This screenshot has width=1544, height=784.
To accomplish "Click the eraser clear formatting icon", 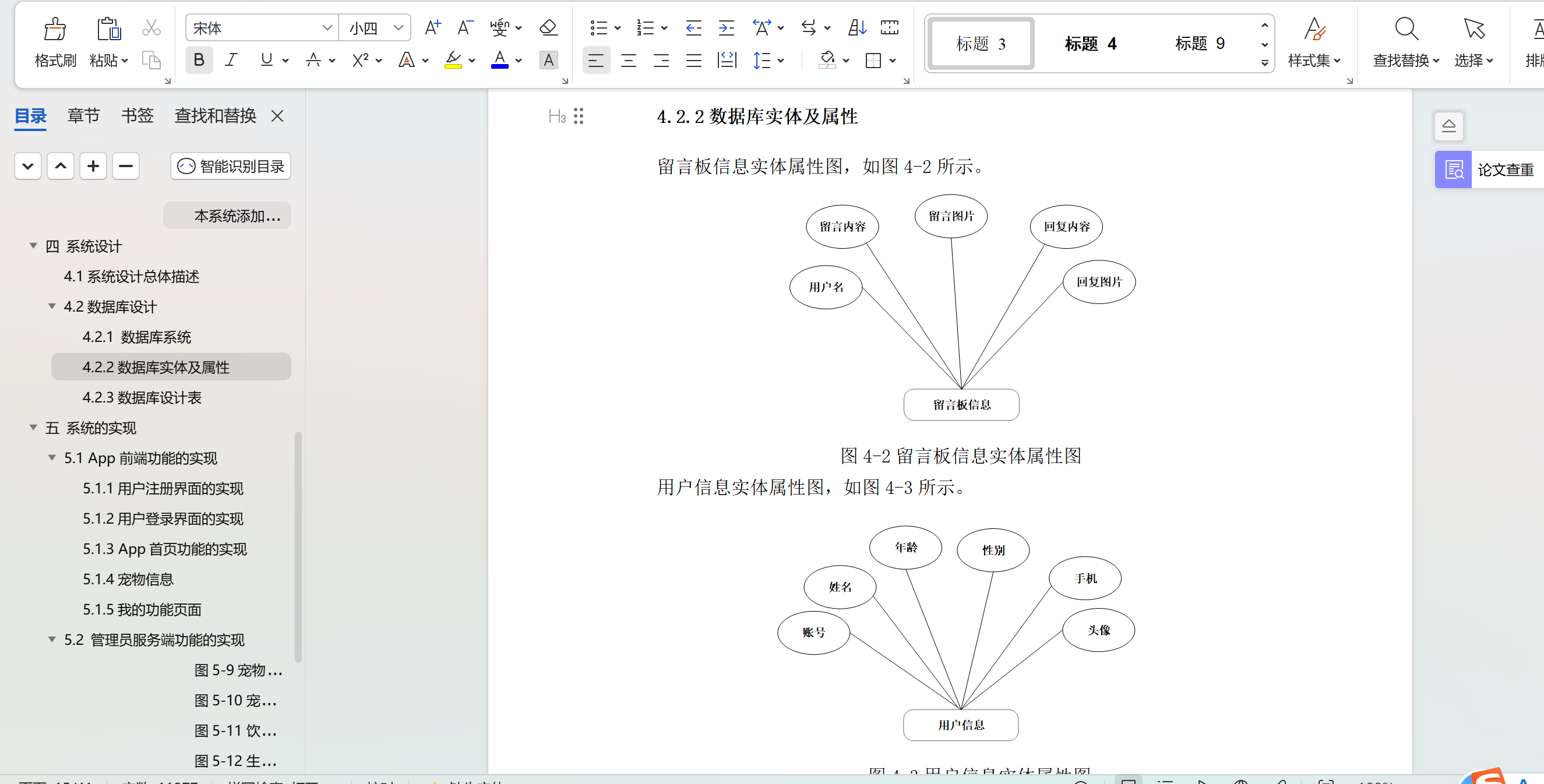I will [x=548, y=27].
